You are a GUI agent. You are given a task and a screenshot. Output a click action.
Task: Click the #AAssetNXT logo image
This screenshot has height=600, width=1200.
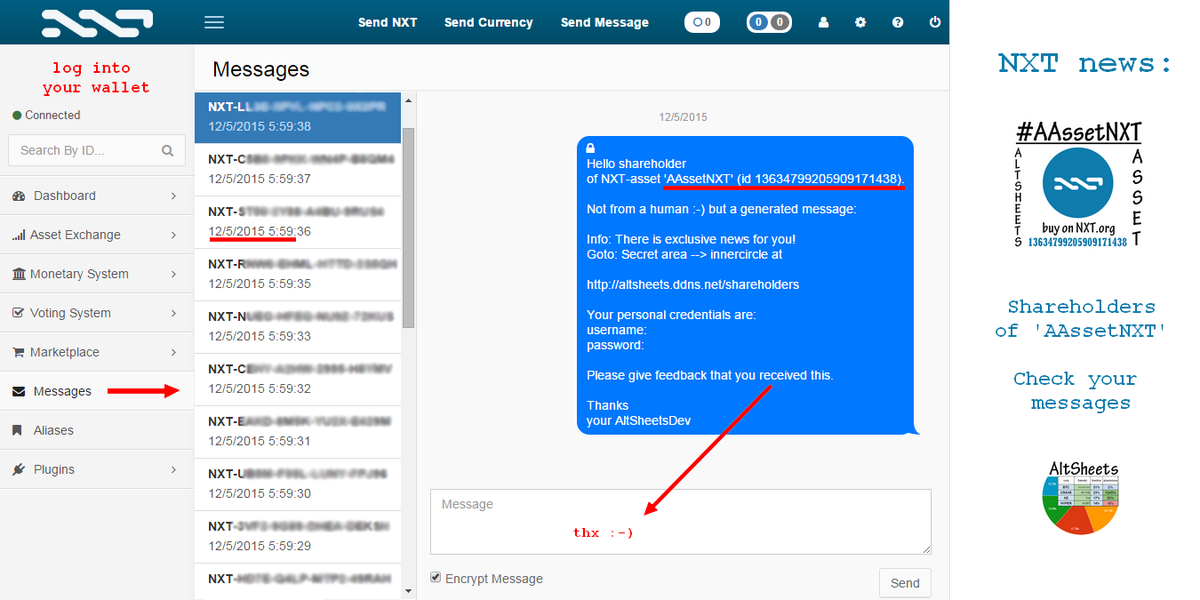[x=1078, y=185]
